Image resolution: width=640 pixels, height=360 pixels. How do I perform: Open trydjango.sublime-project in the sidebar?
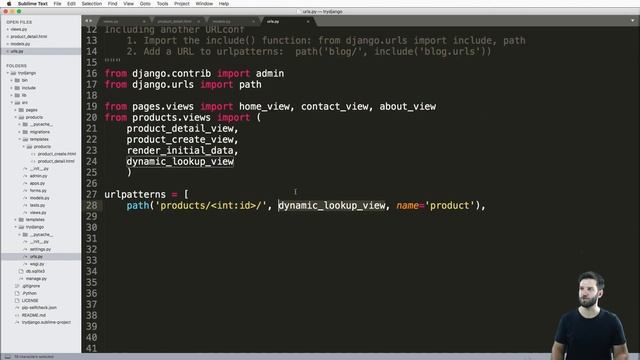pyautogui.click(x=46, y=322)
